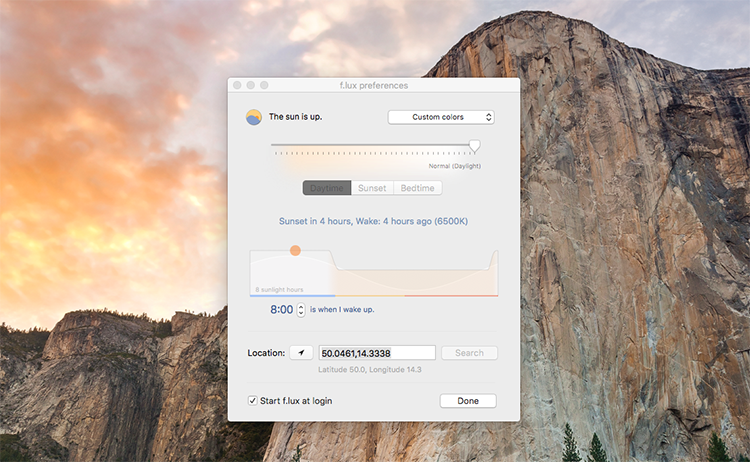This screenshot has width=750, height=462.
Task: Click the color temperature slider handle
Action: pos(474,146)
